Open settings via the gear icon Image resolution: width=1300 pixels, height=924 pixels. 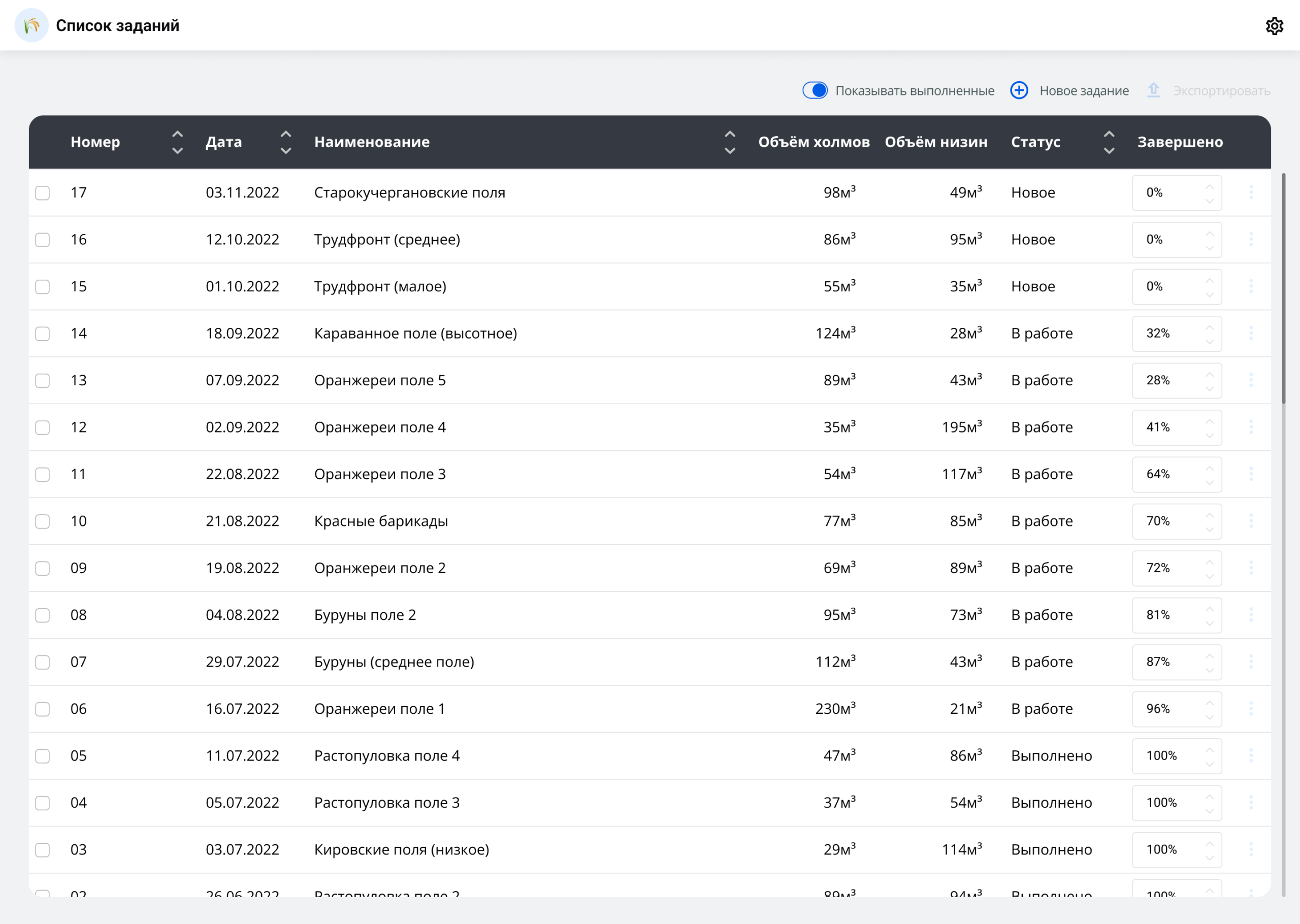coord(1274,25)
